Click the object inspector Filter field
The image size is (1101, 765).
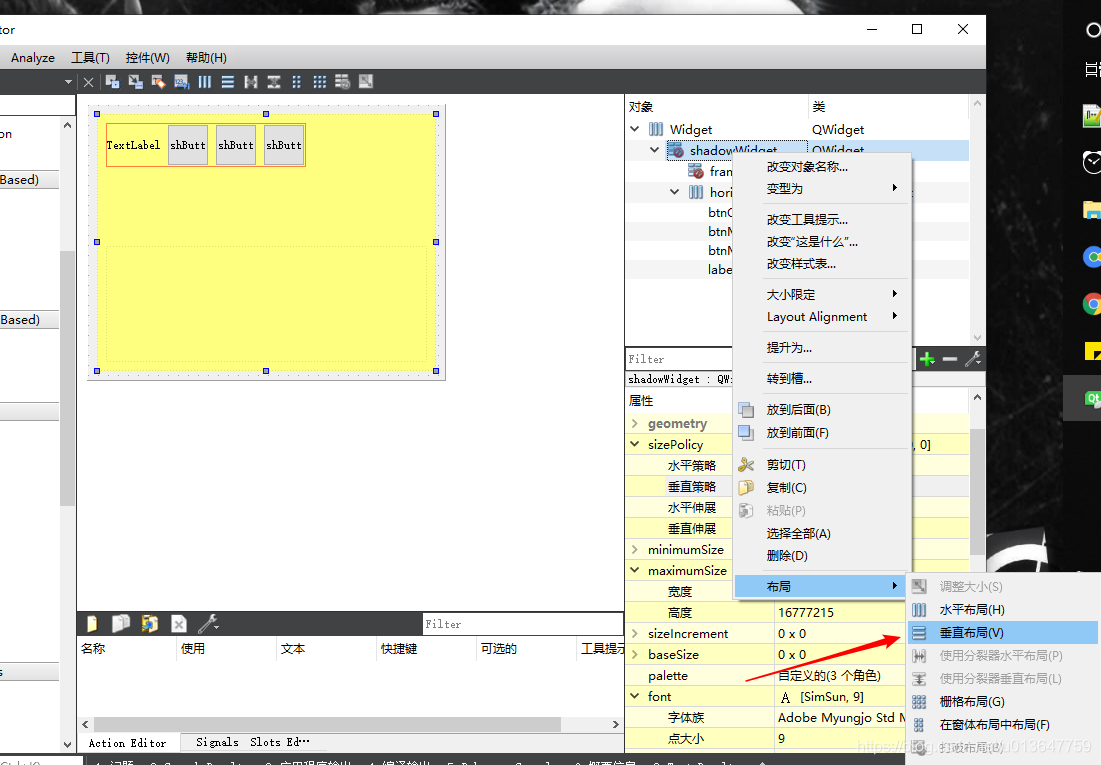(678, 359)
